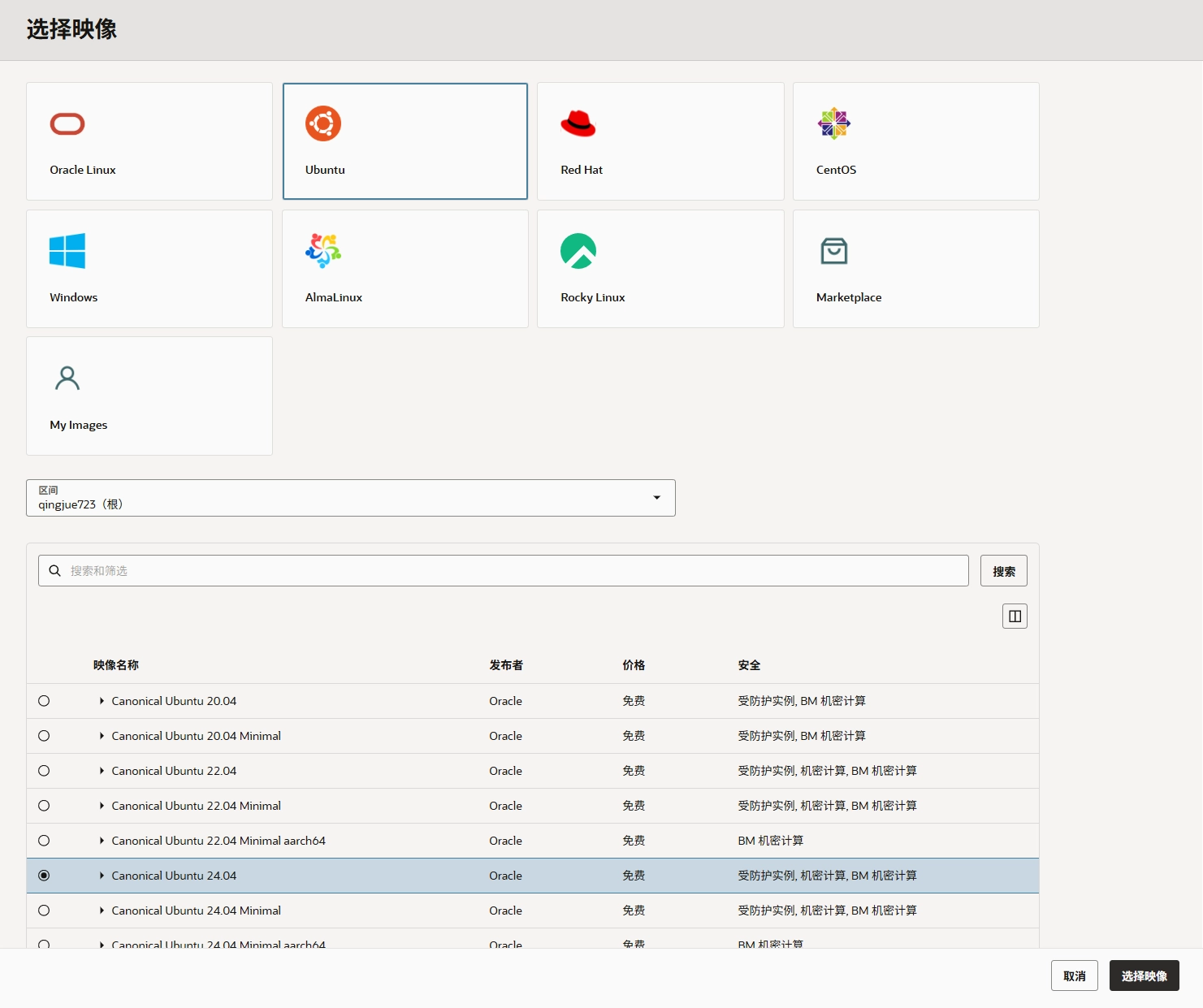1203x1008 pixels.
Task: Select Canonical Ubuntu 22.04 Minimal radio button
Action: (x=44, y=806)
